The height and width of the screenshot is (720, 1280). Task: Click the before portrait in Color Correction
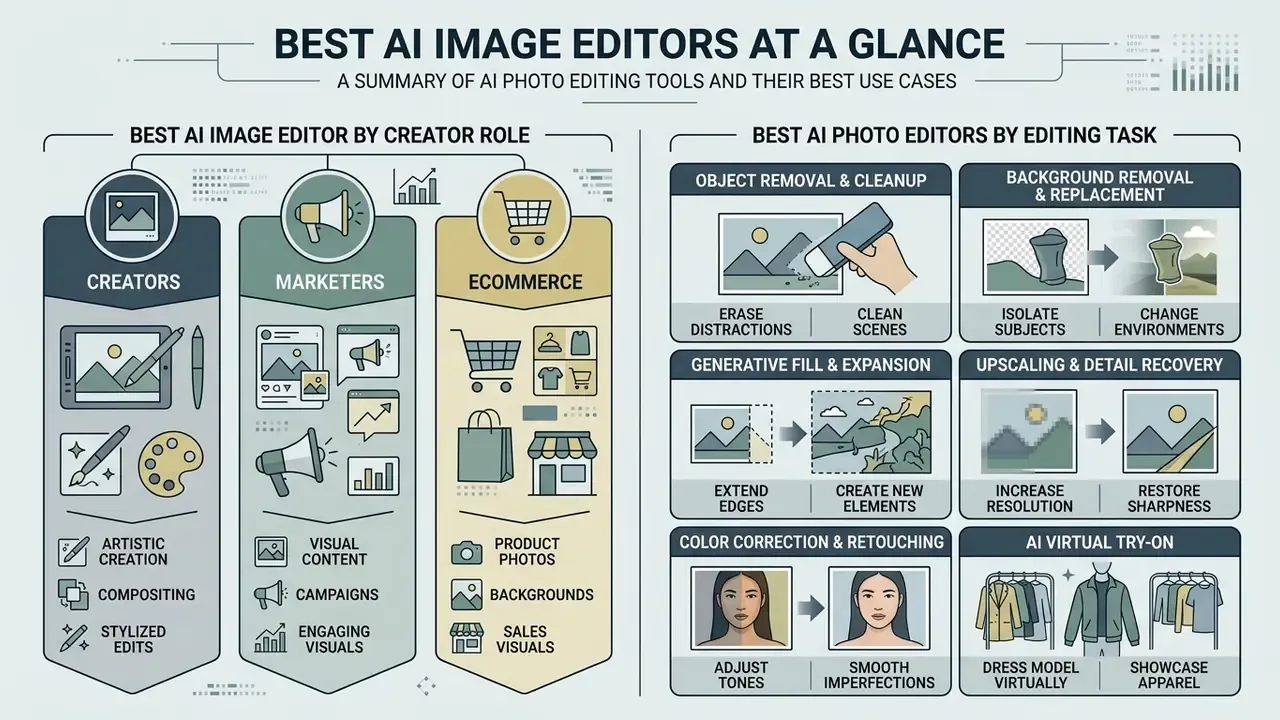[x=741, y=606]
